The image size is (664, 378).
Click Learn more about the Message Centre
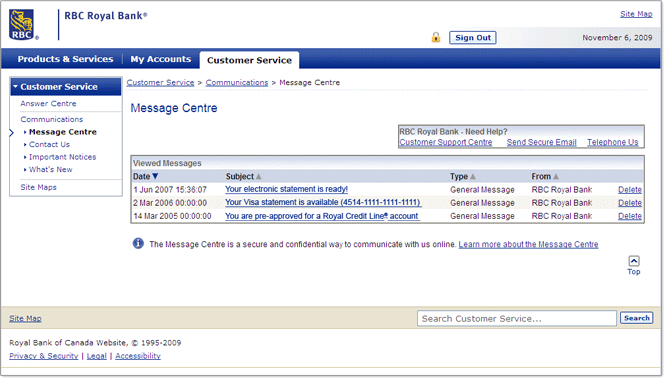(x=528, y=244)
